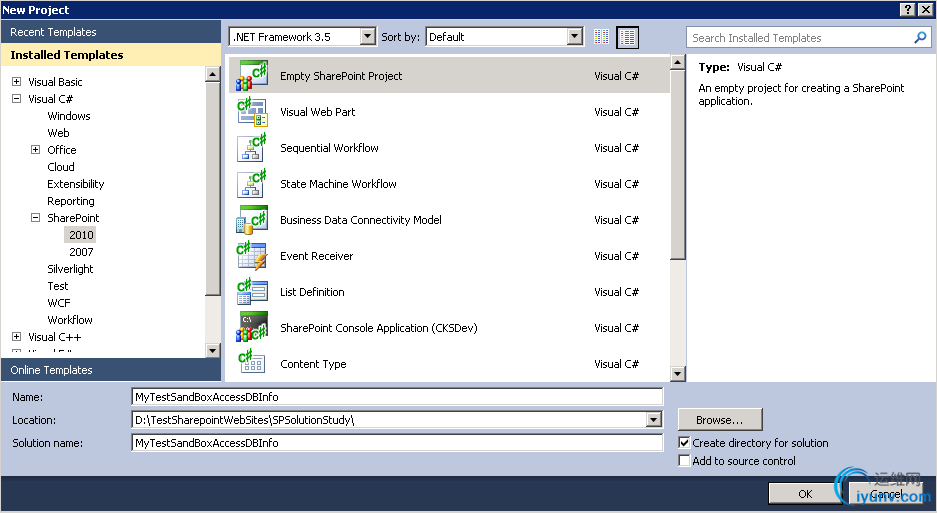Toggle Create directory for solution checkbox
937x513 pixels.
[684, 442]
